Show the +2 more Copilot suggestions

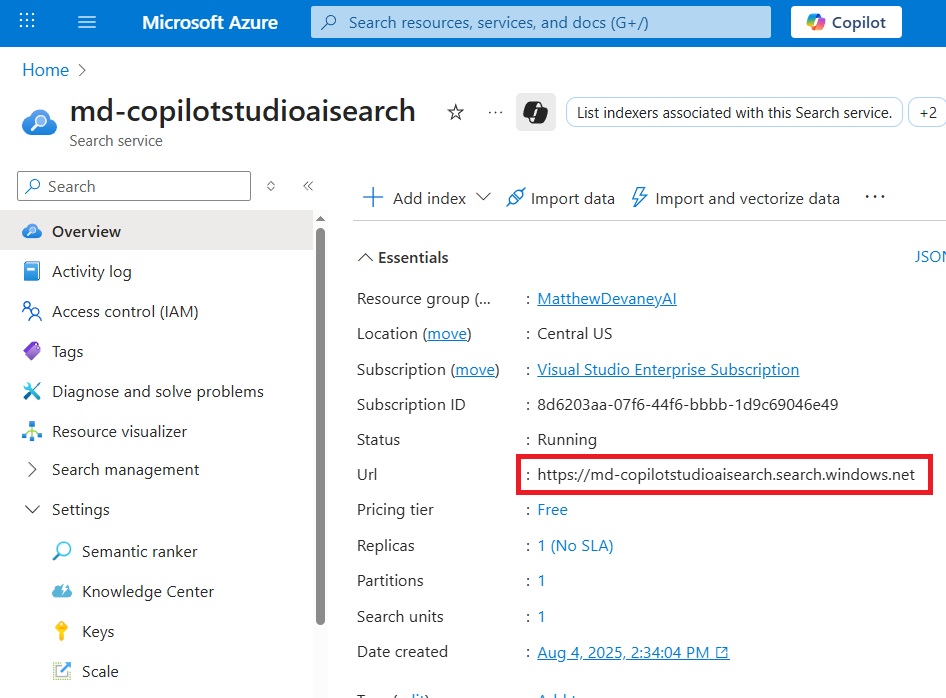click(x=928, y=113)
